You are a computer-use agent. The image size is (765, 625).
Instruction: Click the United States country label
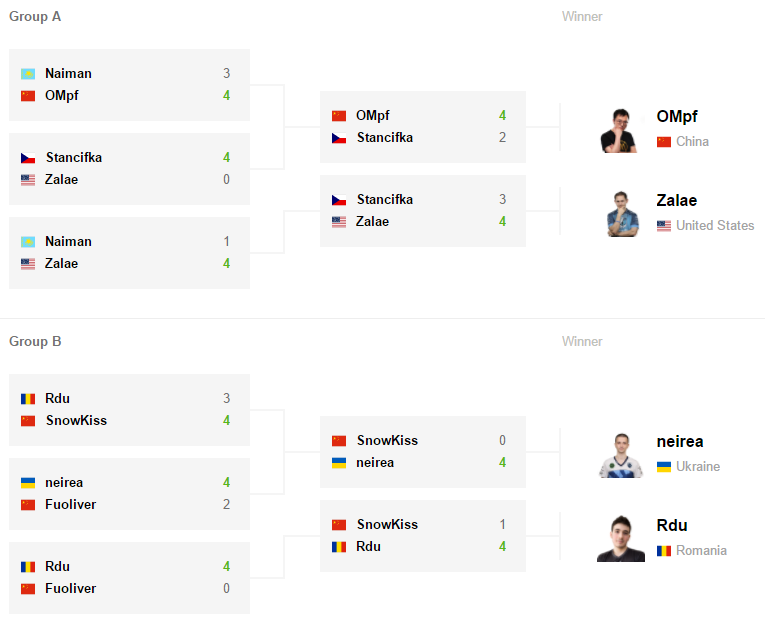tap(715, 225)
